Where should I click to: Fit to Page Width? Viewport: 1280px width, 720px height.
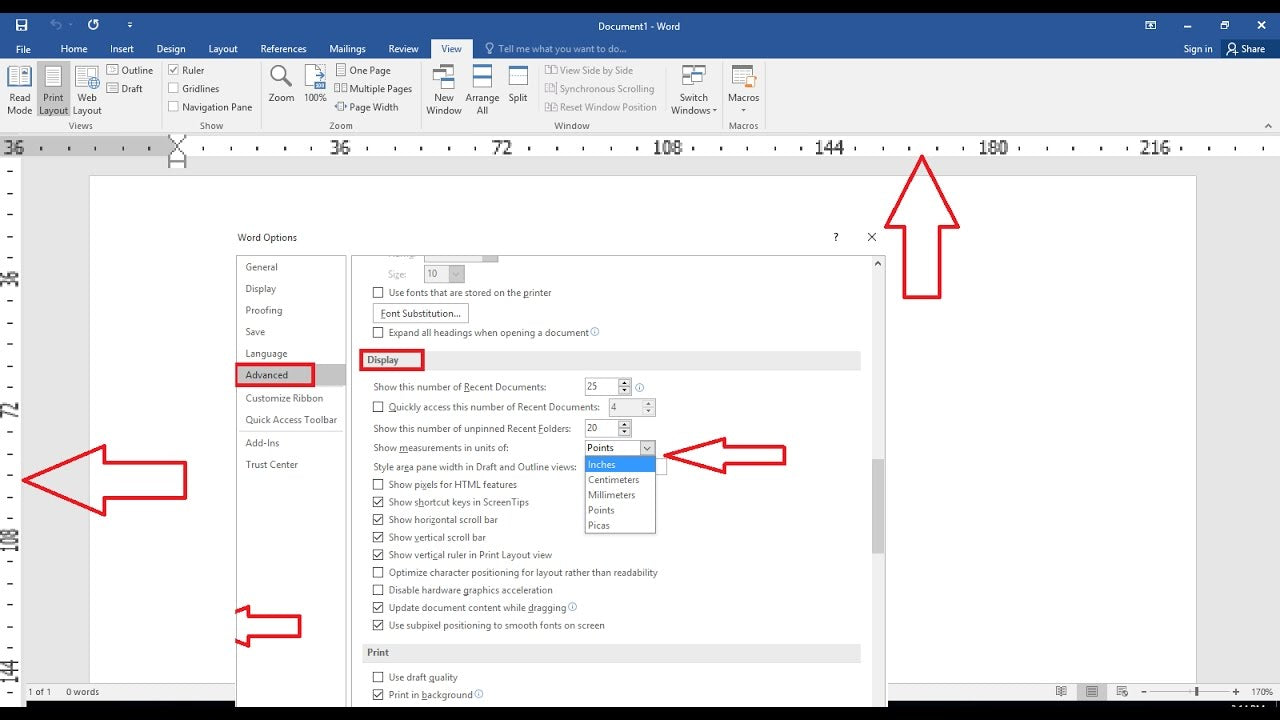[x=366, y=107]
